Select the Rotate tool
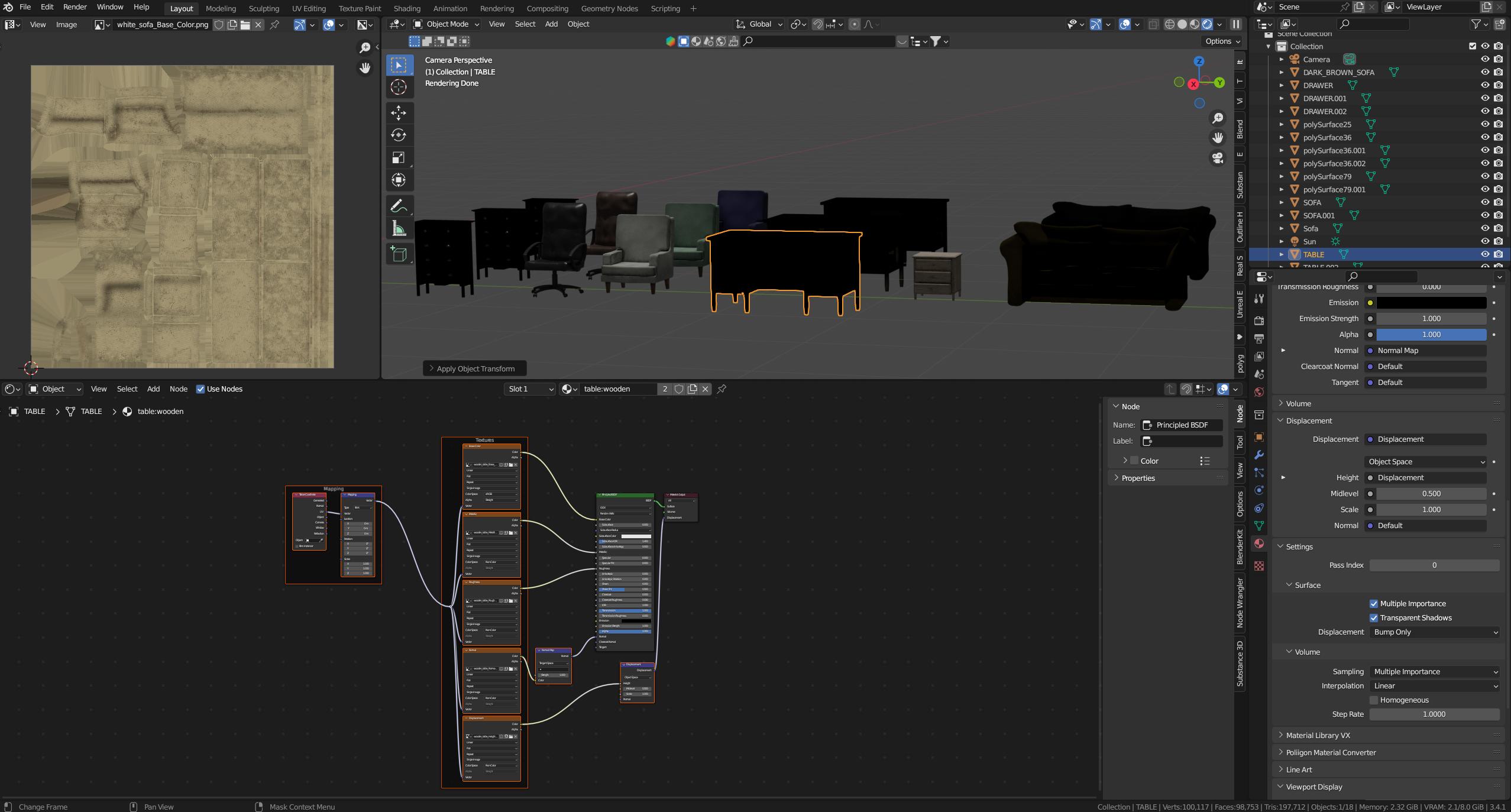 tap(399, 135)
